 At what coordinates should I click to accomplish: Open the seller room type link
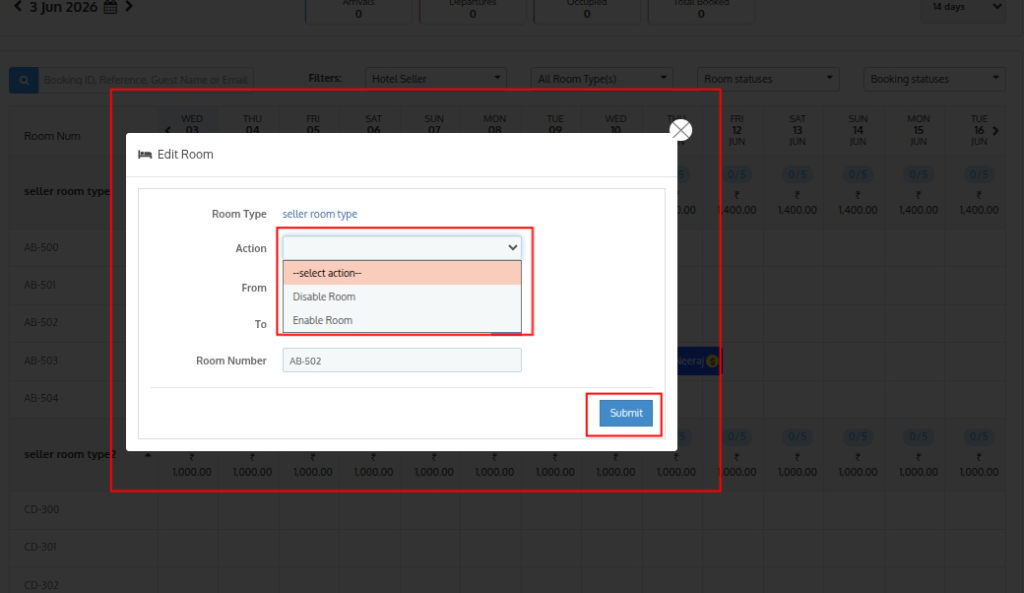click(319, 214)
